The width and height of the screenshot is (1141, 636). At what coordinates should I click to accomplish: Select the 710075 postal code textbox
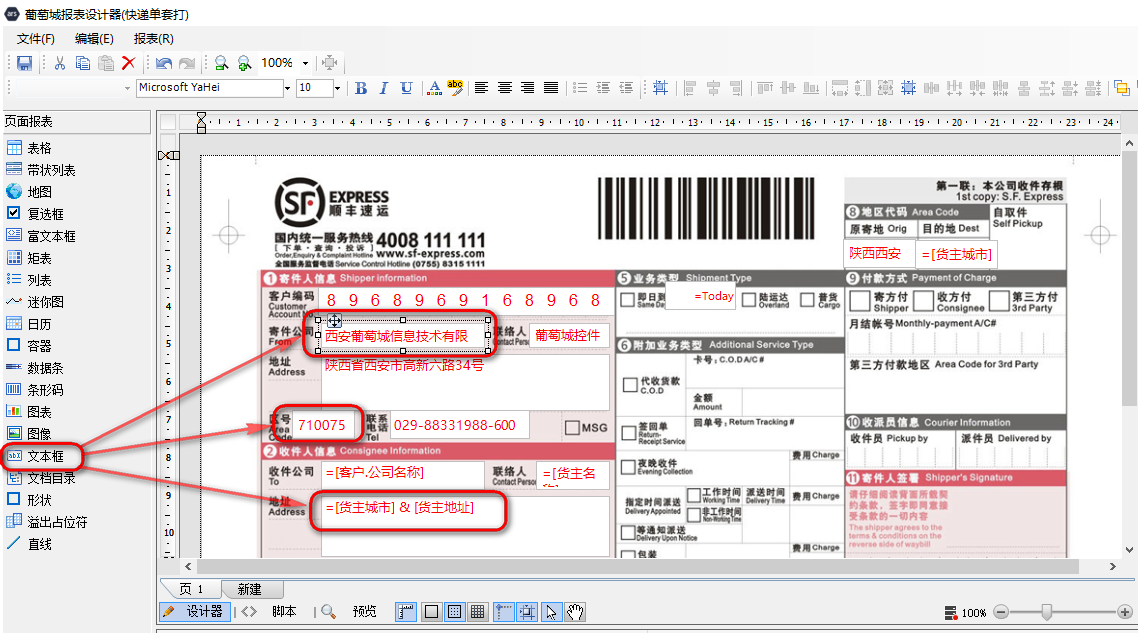tap(322, 425)
